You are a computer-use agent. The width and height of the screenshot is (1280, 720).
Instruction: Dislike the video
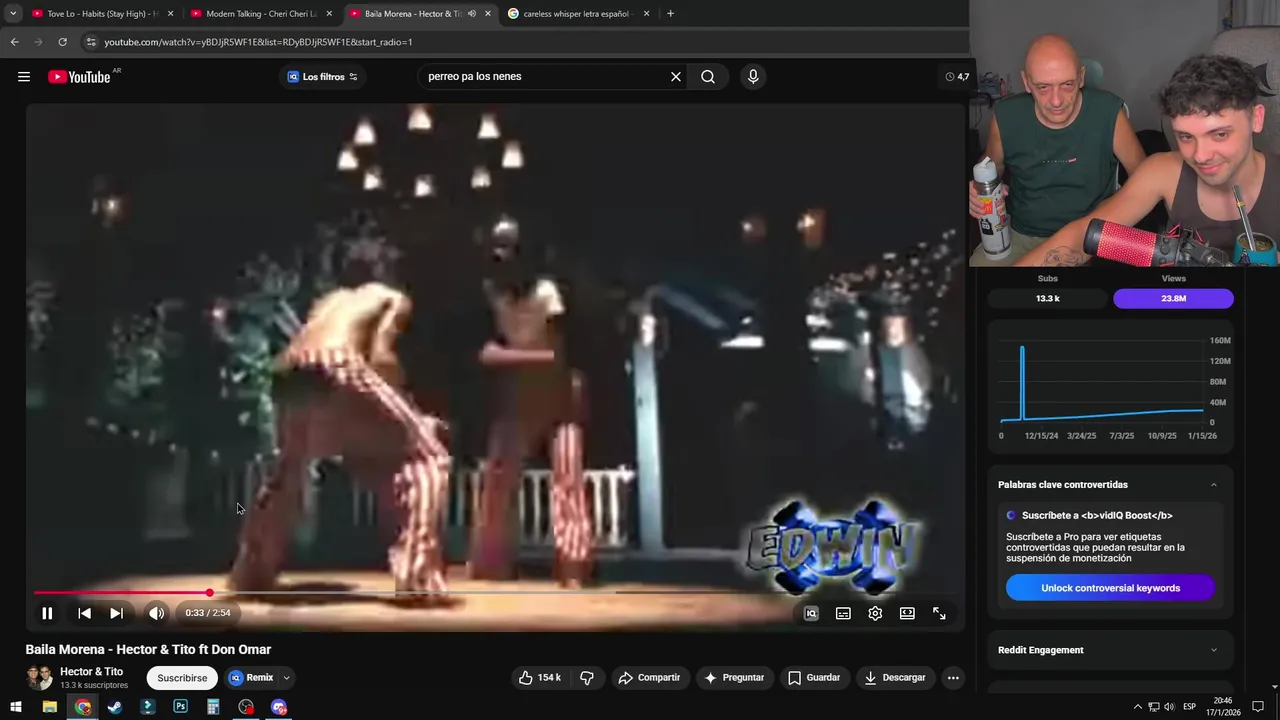click(x=587, y=678)
